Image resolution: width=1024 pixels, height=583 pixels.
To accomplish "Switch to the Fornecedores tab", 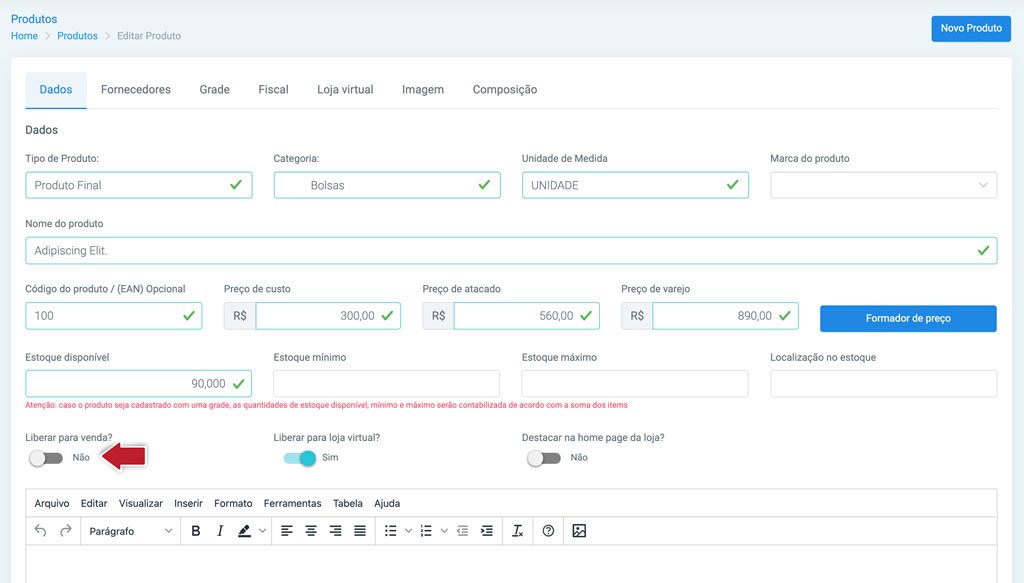I will 136,89.
